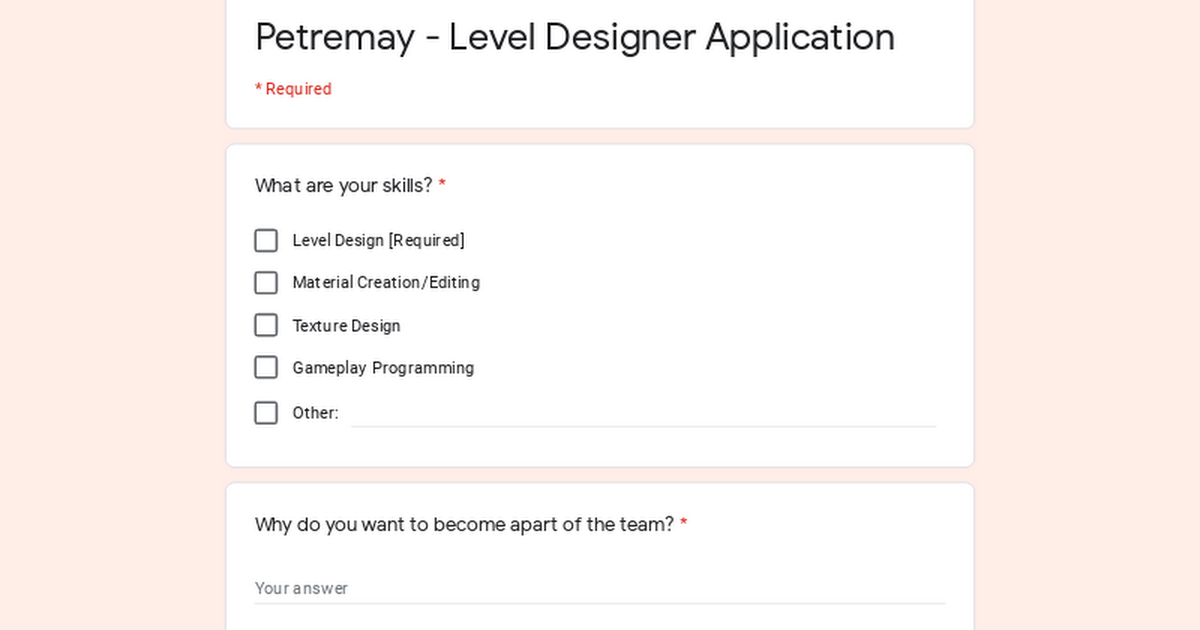This screenshot has height=630, width=1200.
Task: Click the Petremay Level Designer Application title
Action: tap(575, 37)
